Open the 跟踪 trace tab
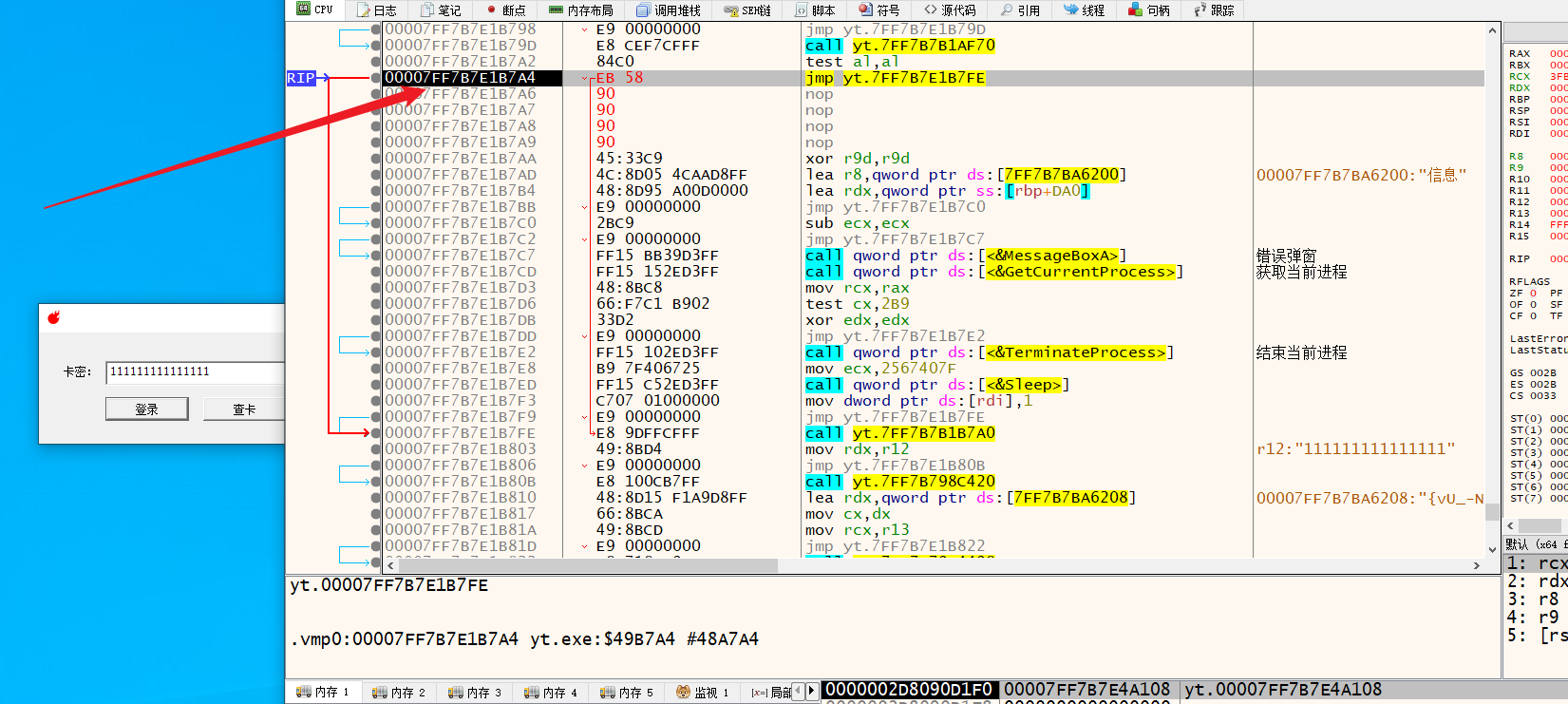Image resolution: width=1568 pixels, height=704 pixels. 1215,10
